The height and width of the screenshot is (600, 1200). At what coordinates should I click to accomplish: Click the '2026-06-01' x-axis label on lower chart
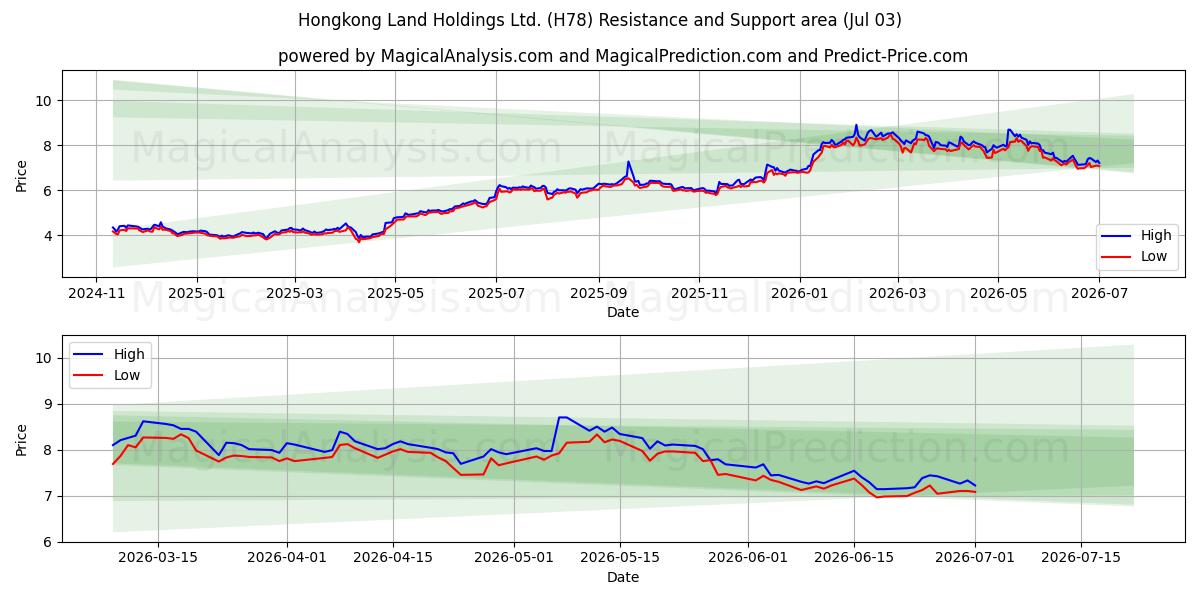(x=748, y=560)
